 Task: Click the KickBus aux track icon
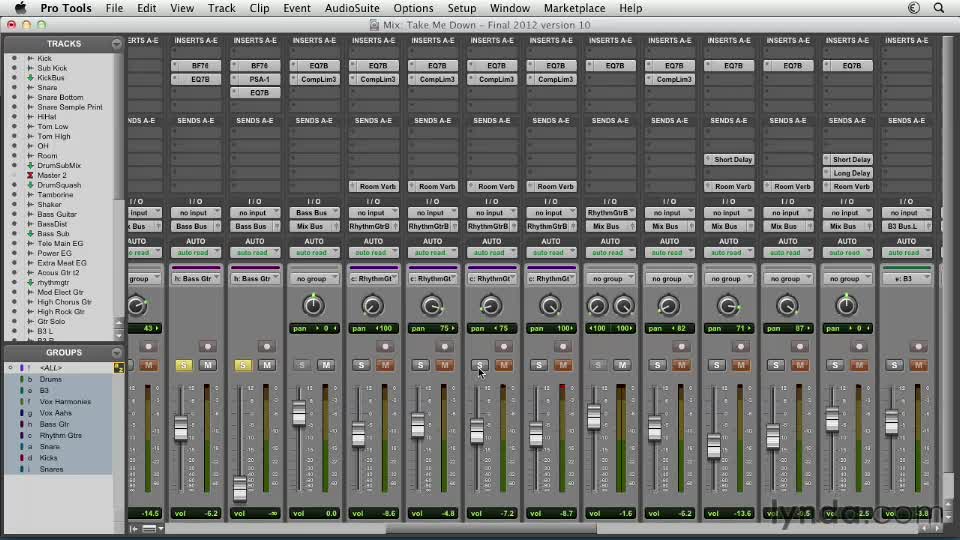(30, 78)
